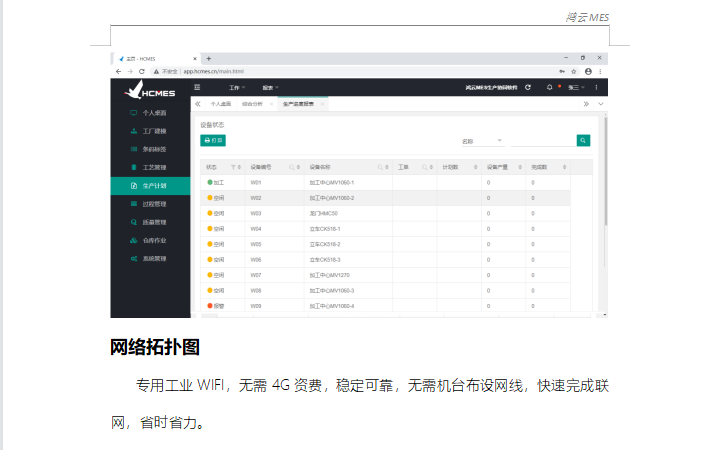Open 系统管理 settings in sidebar
717x450 pixels.
[x=153, y=258]
